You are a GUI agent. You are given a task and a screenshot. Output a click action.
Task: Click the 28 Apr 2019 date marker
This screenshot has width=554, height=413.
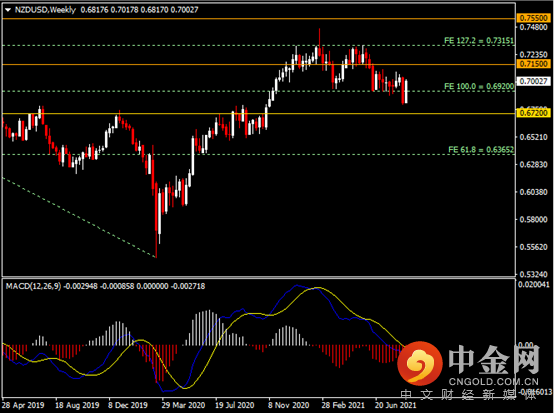[23, 405]
